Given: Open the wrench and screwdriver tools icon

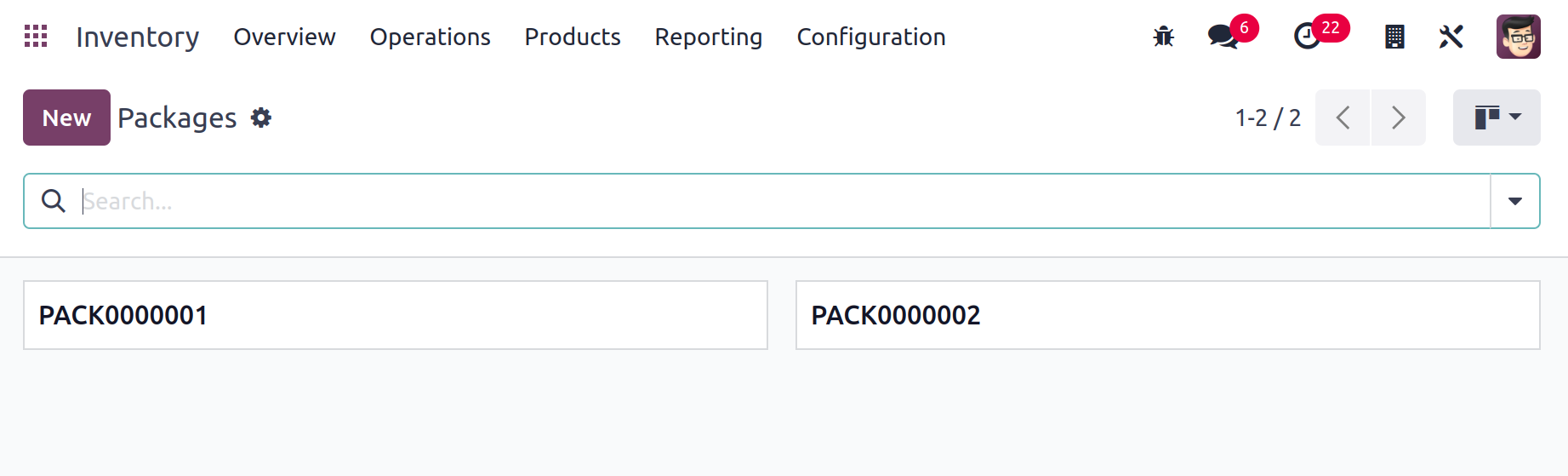Looking at the screenshot, I should 1451,37.
